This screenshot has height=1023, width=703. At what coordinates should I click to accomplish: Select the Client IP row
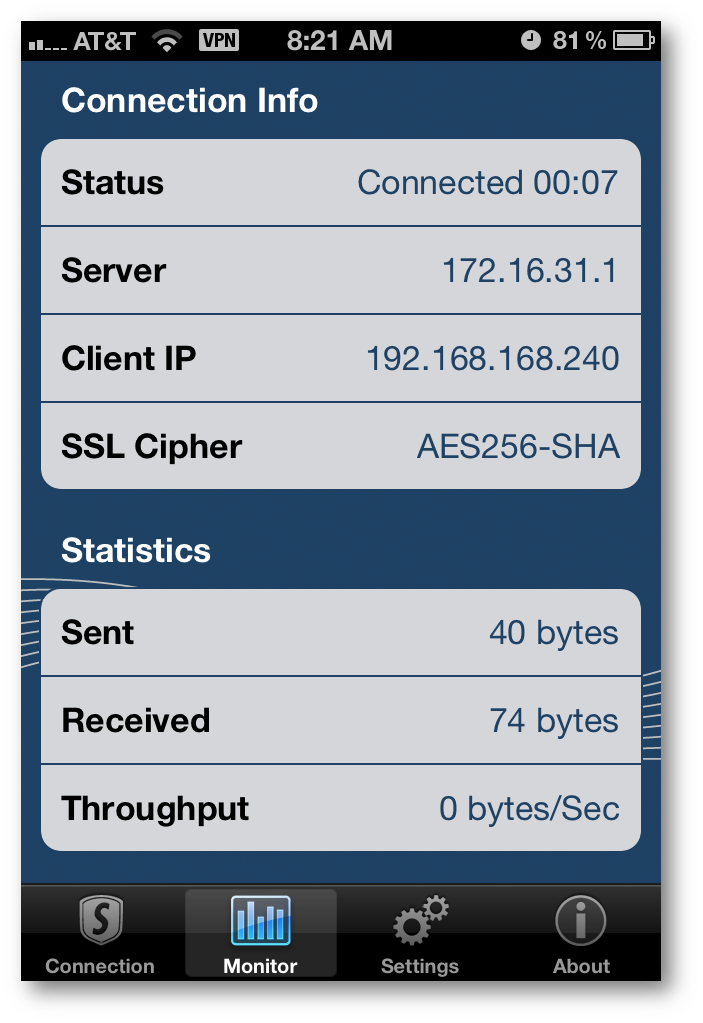[x=340, y=359]
